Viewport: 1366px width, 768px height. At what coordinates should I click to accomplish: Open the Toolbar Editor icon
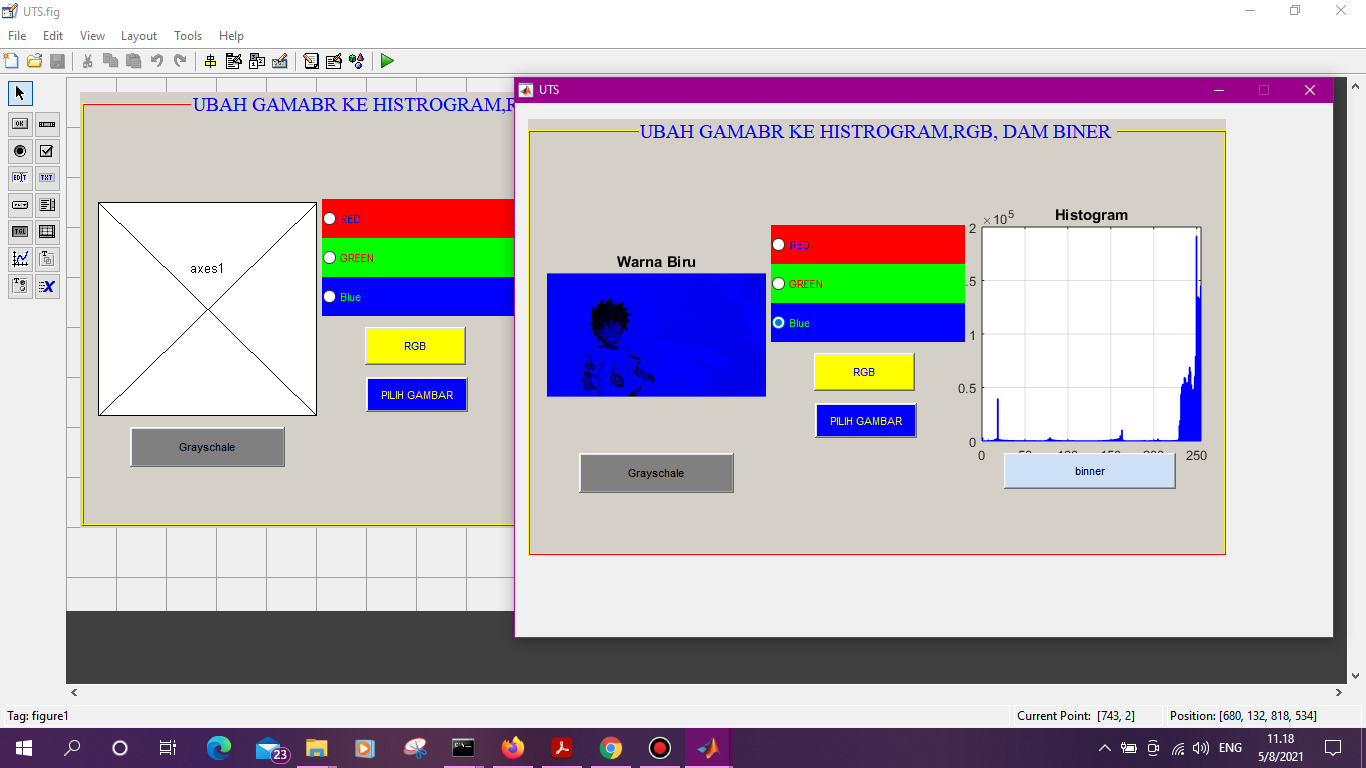tap(280, 61)
